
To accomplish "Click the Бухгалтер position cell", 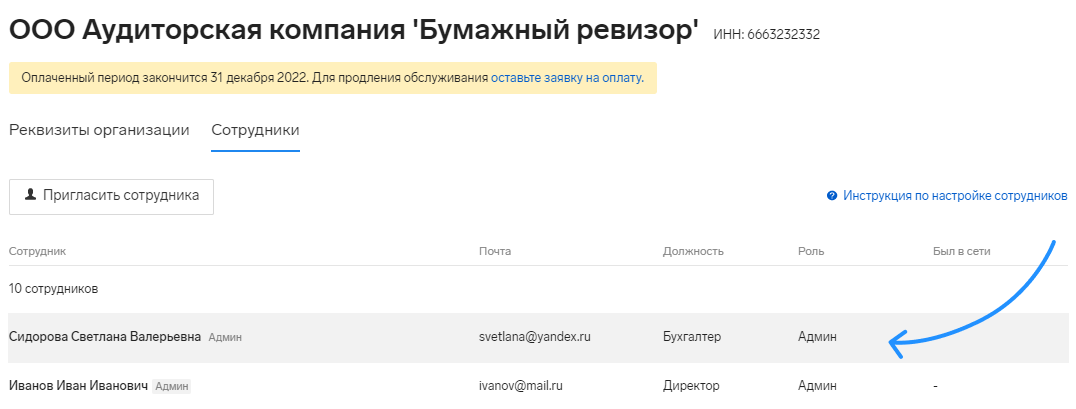I will click(692, 337).
